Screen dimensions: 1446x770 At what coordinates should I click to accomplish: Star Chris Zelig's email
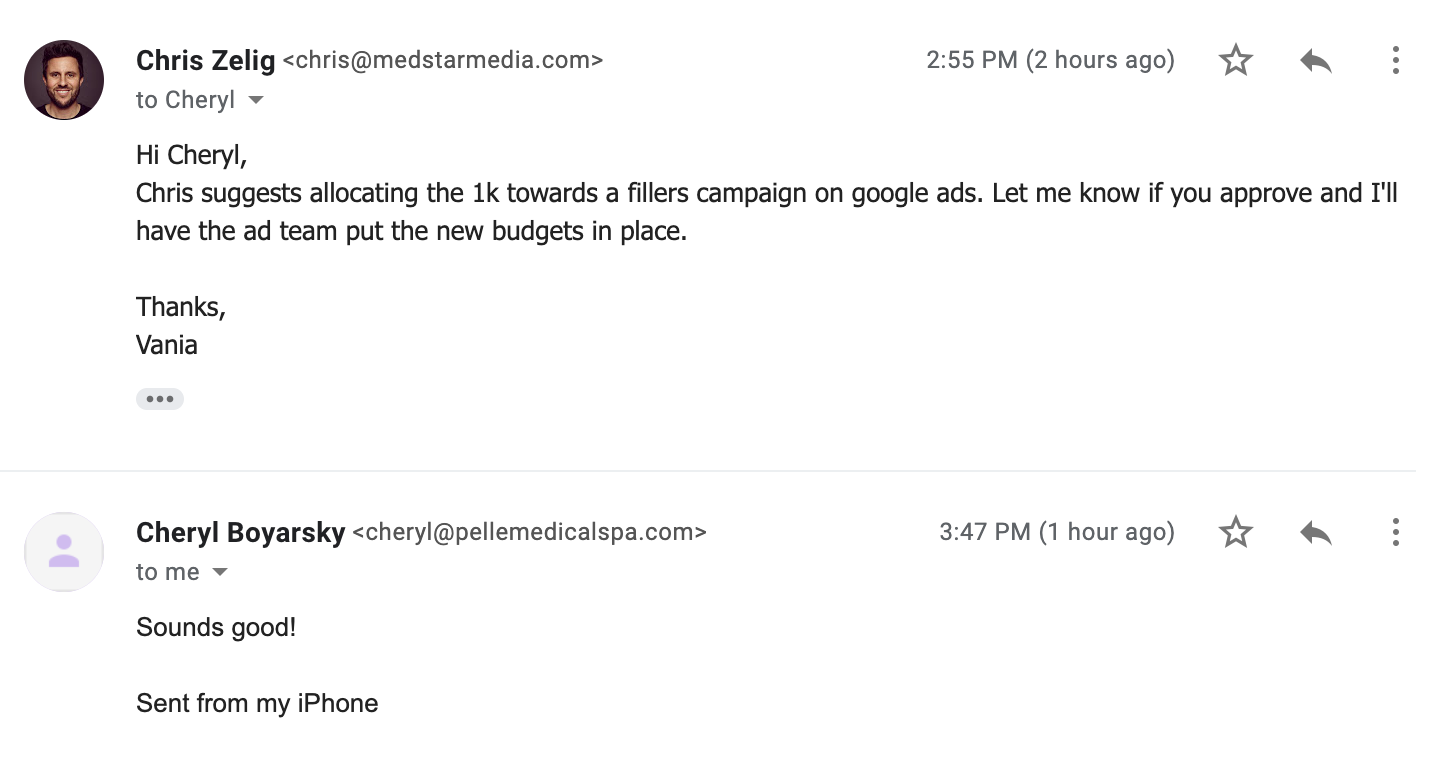(x=1236, y=61)
